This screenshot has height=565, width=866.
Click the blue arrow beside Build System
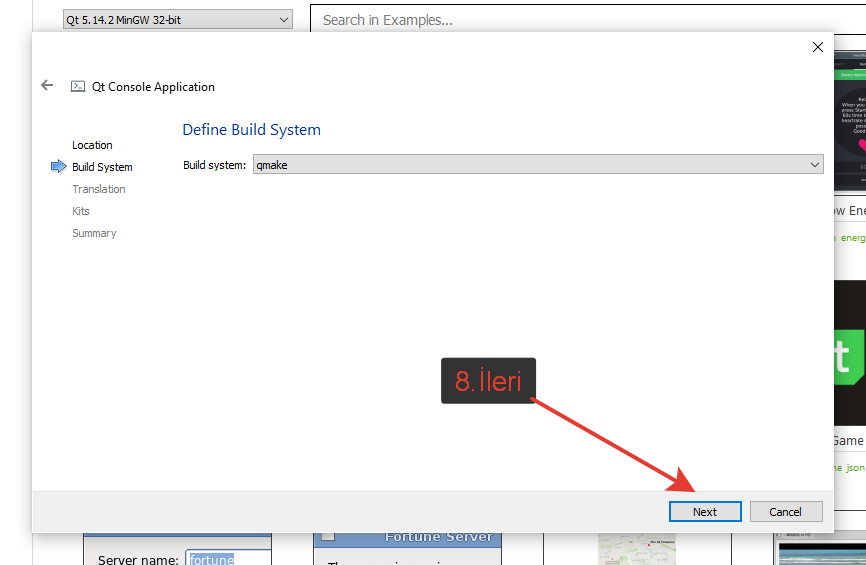(58, 167)
